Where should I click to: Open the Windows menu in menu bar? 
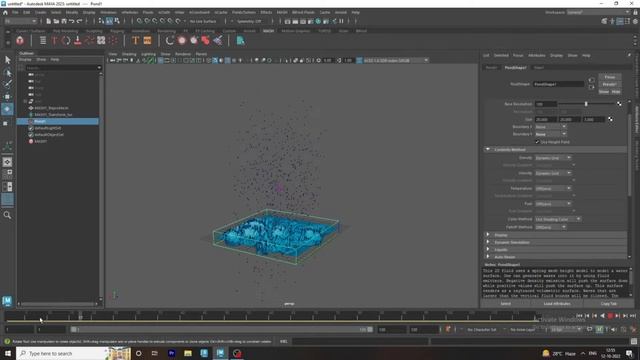108,13
